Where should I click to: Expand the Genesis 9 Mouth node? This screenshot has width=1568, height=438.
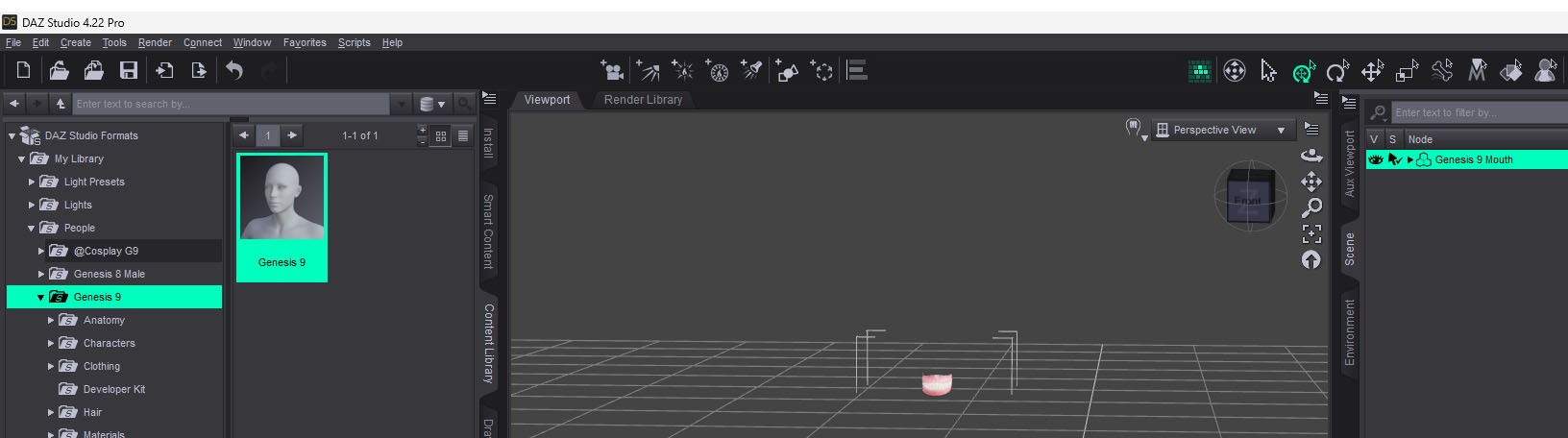coord(1410,159)
